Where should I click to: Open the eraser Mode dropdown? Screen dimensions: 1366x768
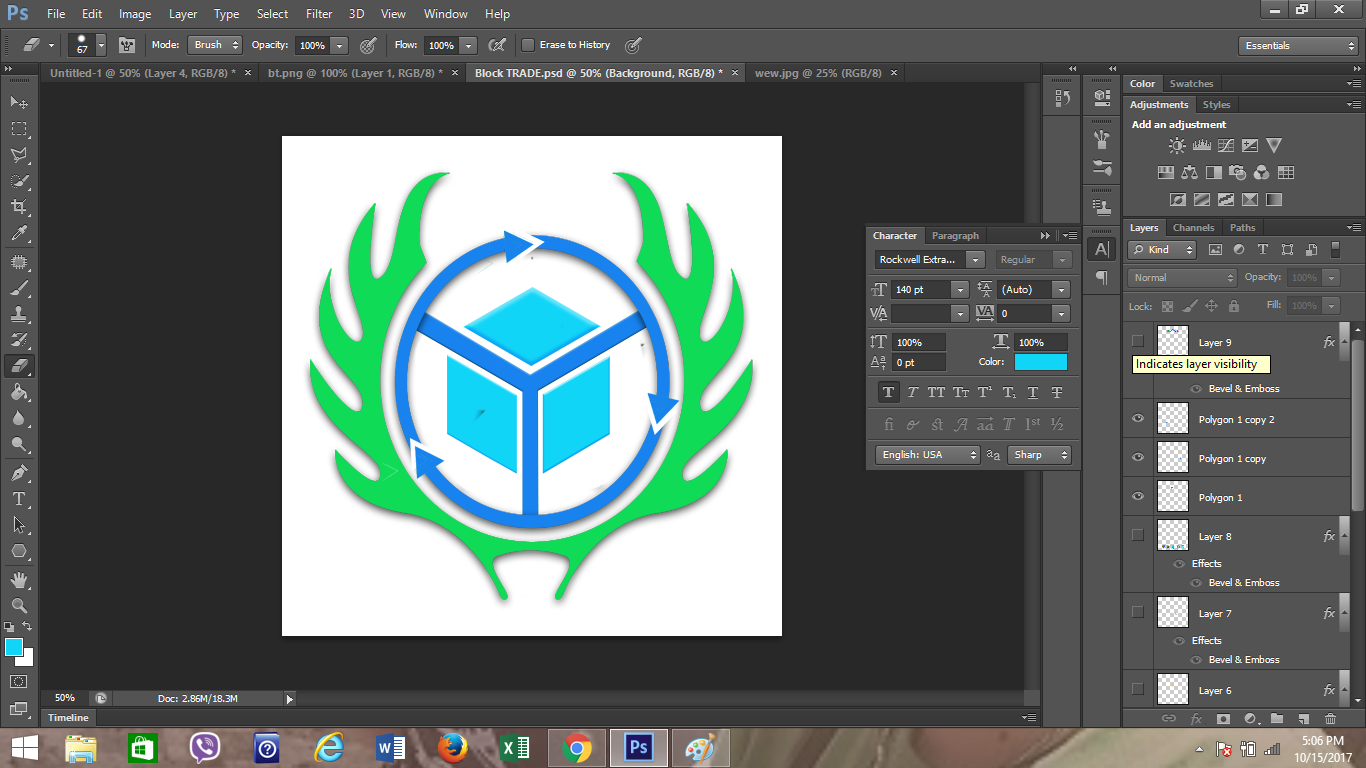pyautogui.click(x=216, y=45)
